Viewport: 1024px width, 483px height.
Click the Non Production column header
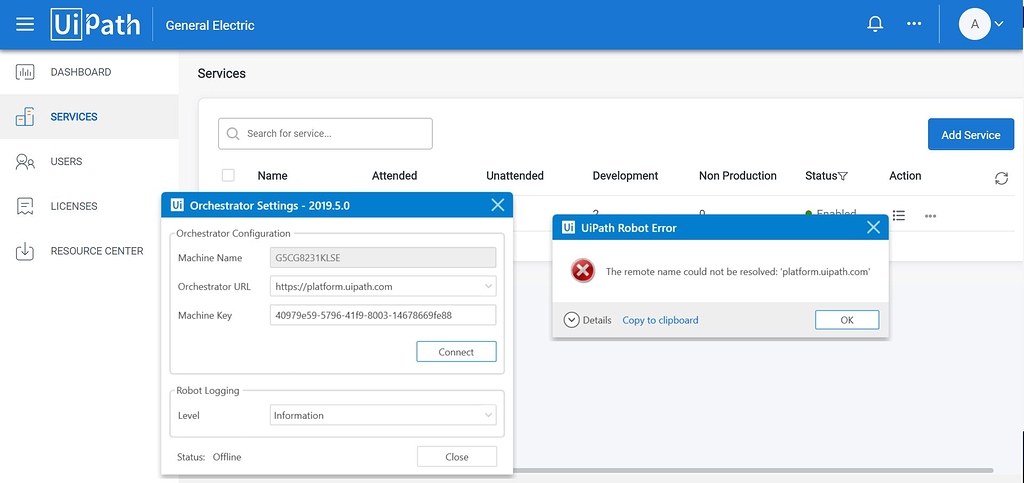(x=738, y=176)
